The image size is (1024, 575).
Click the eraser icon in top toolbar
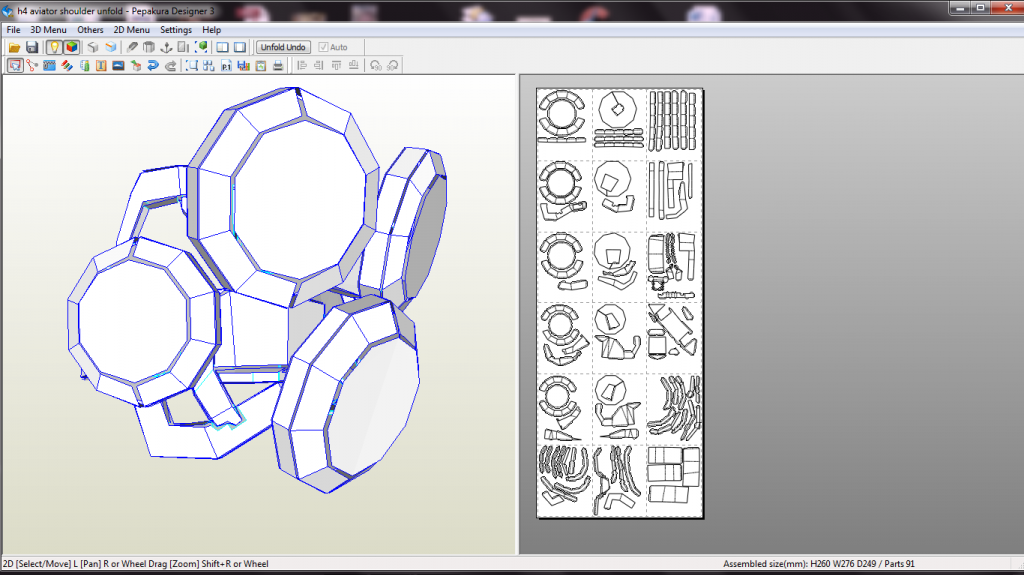[132, 47]
